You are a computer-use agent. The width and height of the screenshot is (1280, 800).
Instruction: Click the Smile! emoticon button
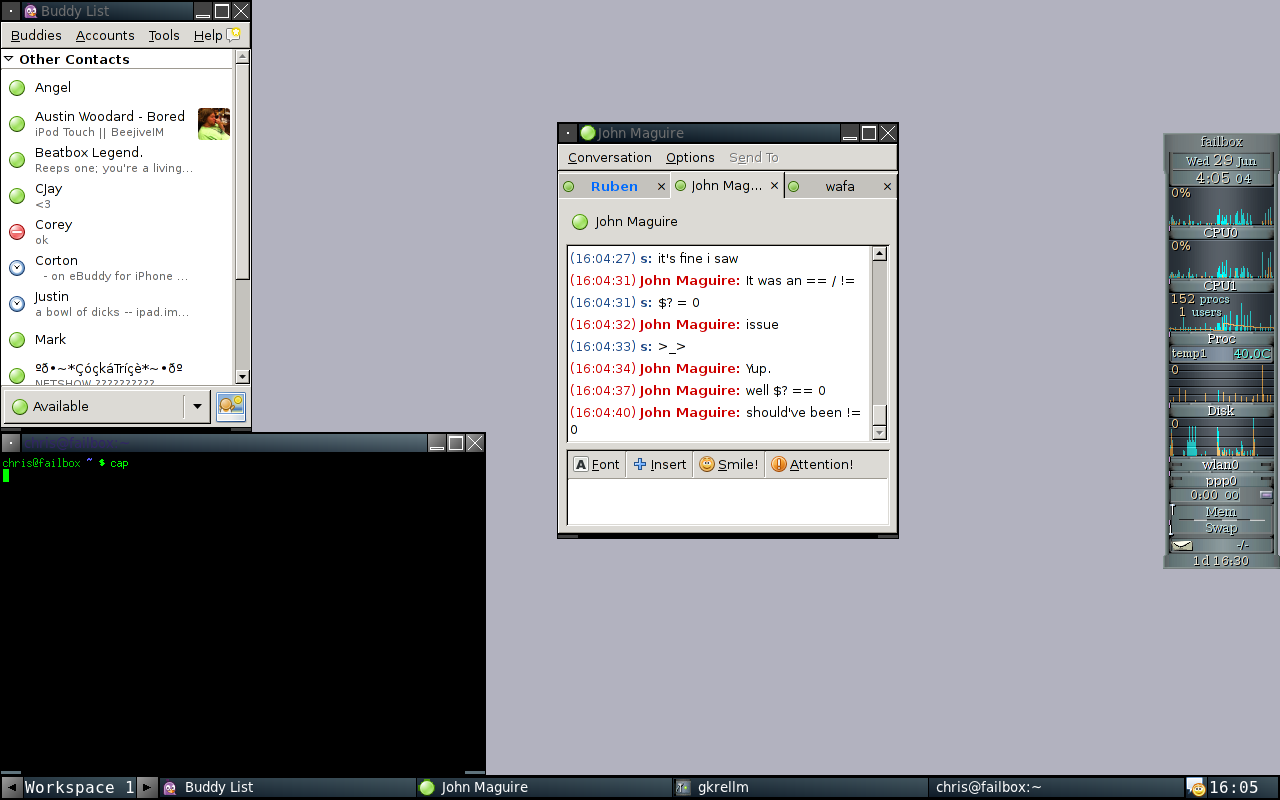728,465
